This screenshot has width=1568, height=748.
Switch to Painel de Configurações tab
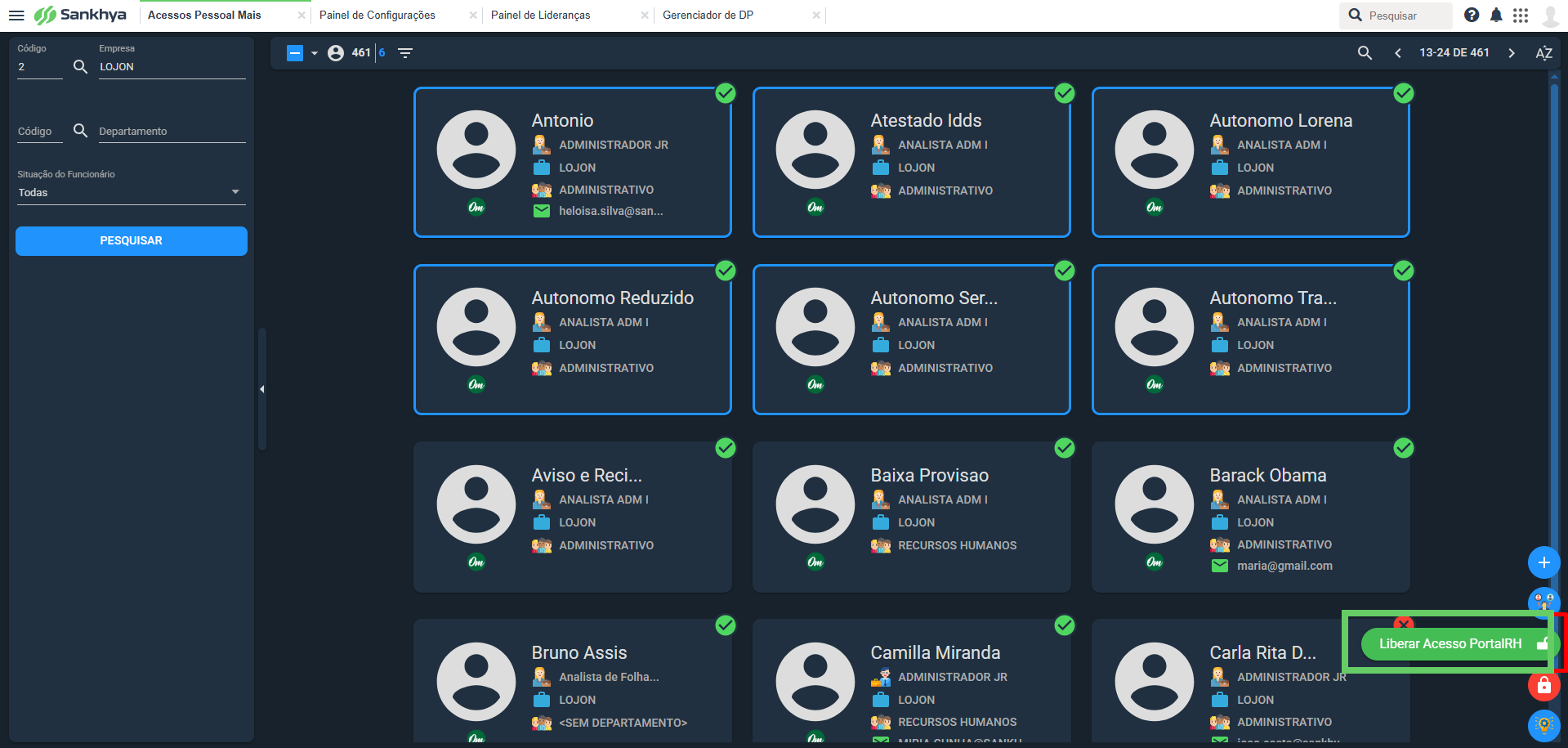pyautogui.click(x=377, y=16)
